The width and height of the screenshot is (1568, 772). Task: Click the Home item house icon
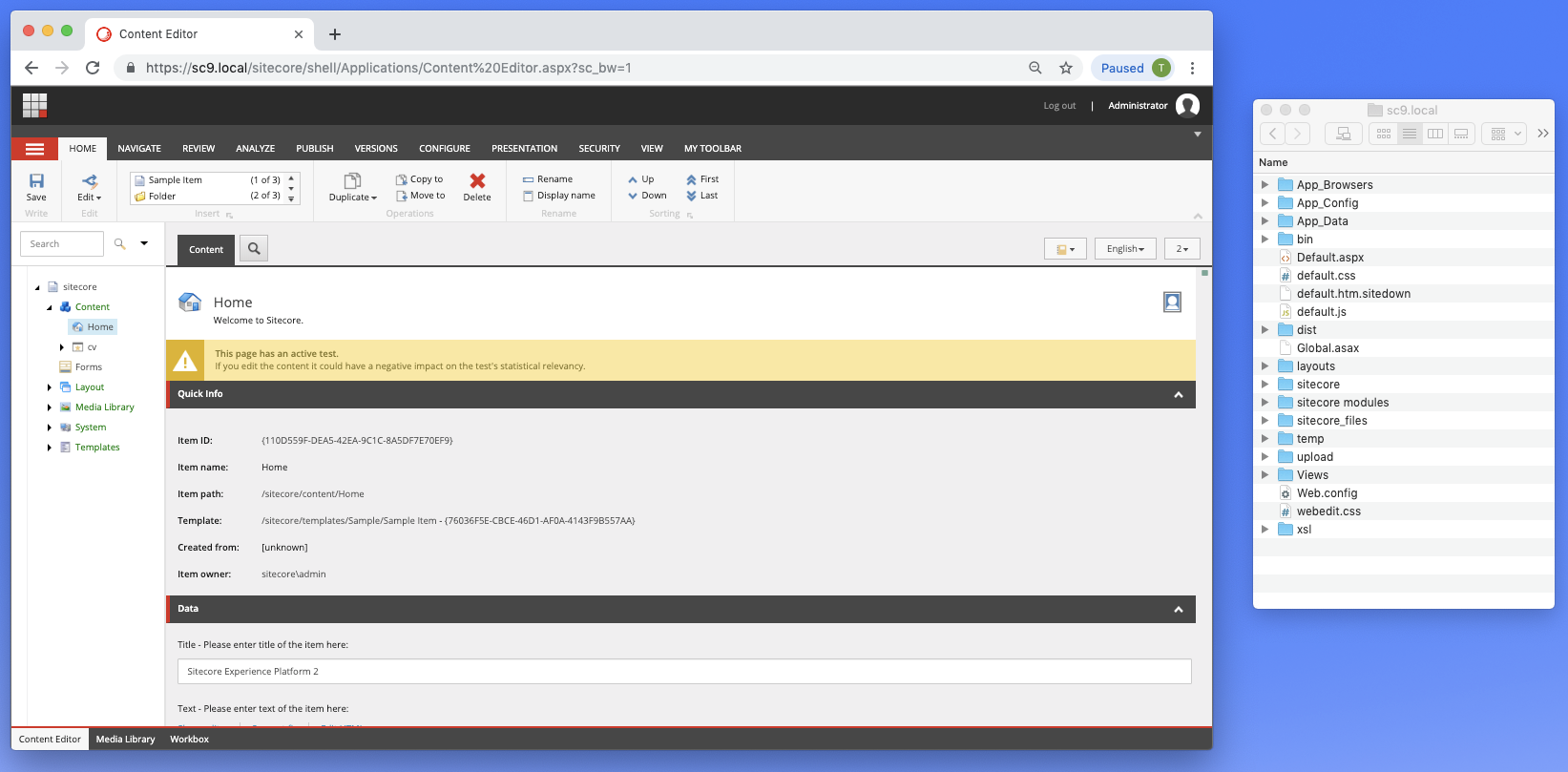[x=190, y=303]
